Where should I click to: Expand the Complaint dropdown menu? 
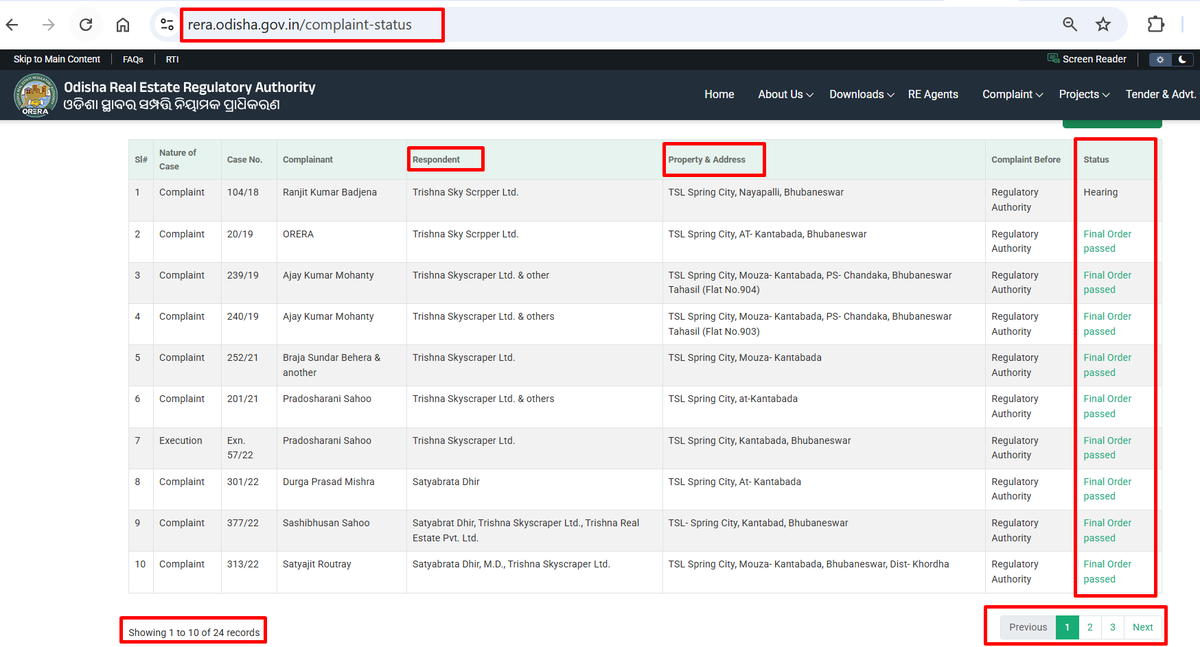click(x=1012, y=94)
